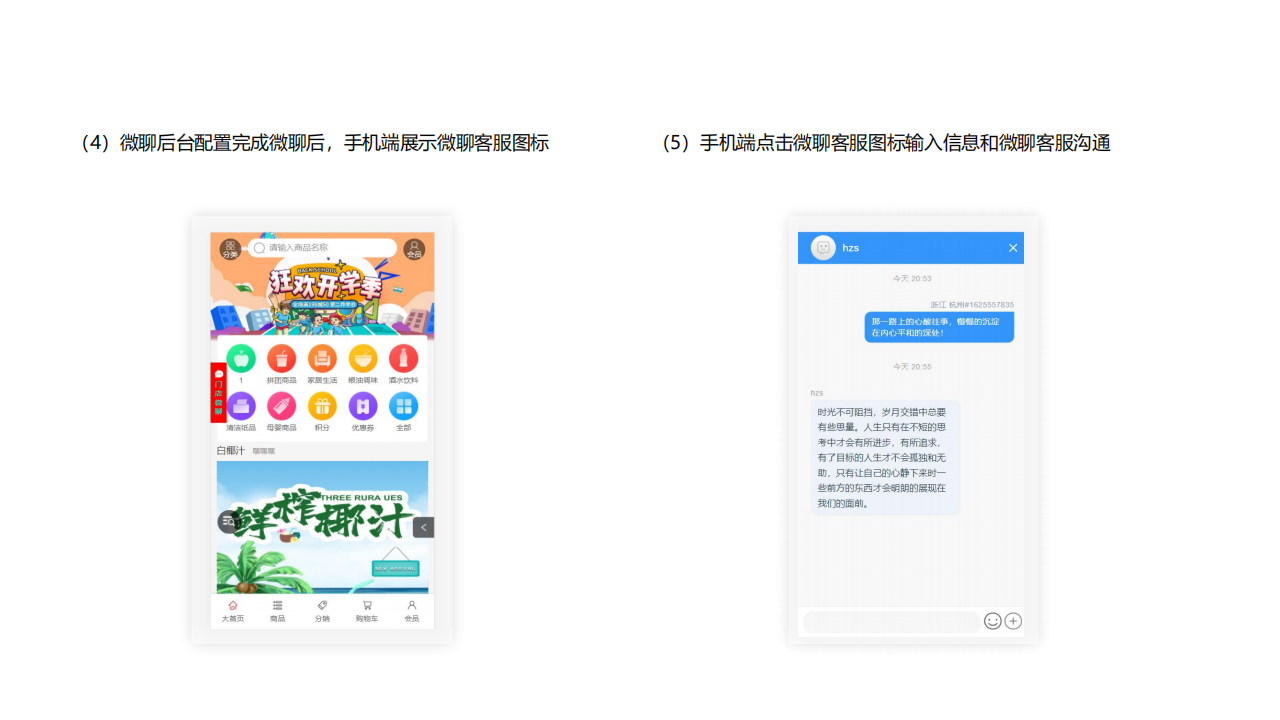Screen dimensions: 1280x720
Task: Click the 今天 20:55 timestamp
Action: click(x=912, y=367)
